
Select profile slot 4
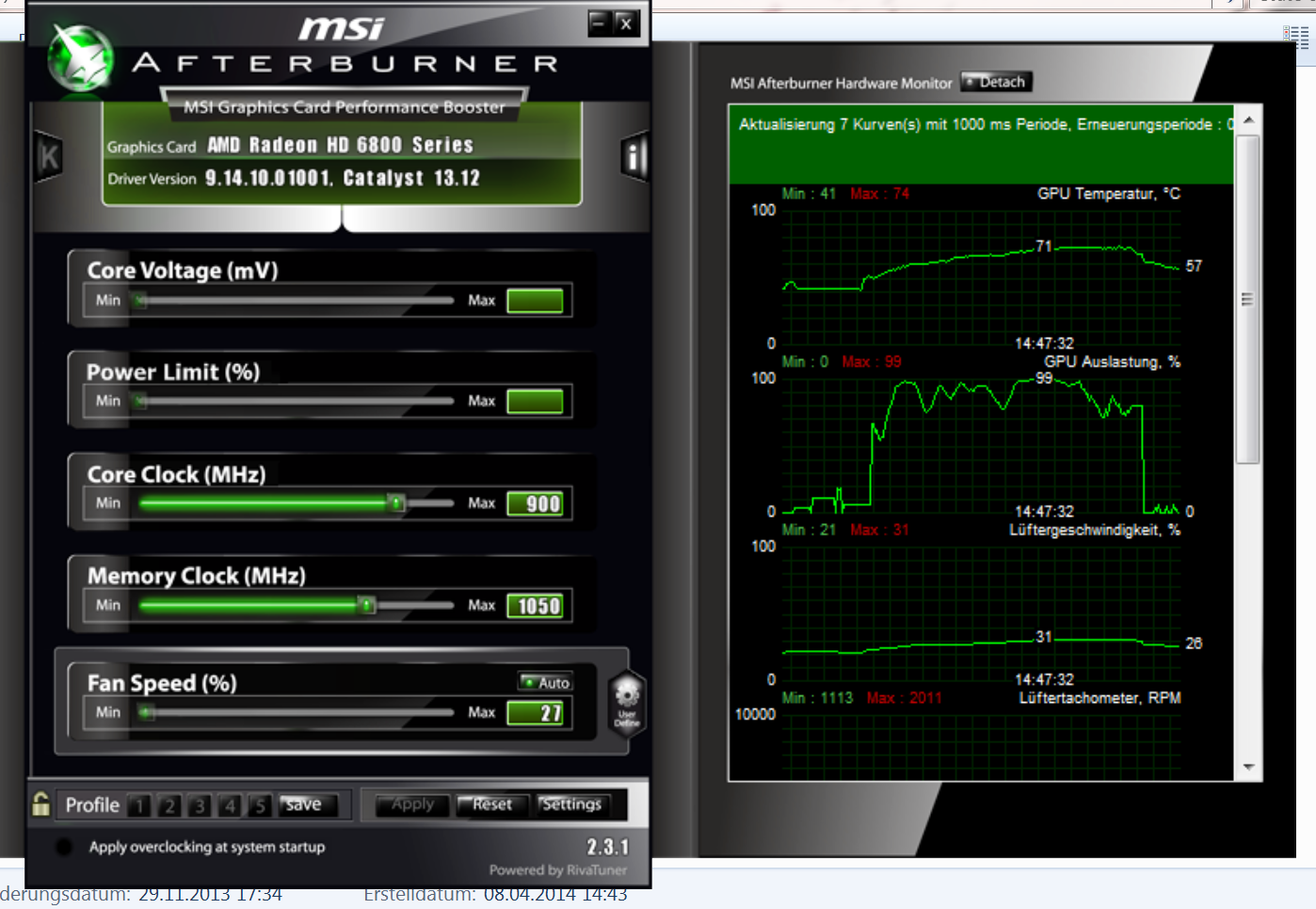[230, 805]
